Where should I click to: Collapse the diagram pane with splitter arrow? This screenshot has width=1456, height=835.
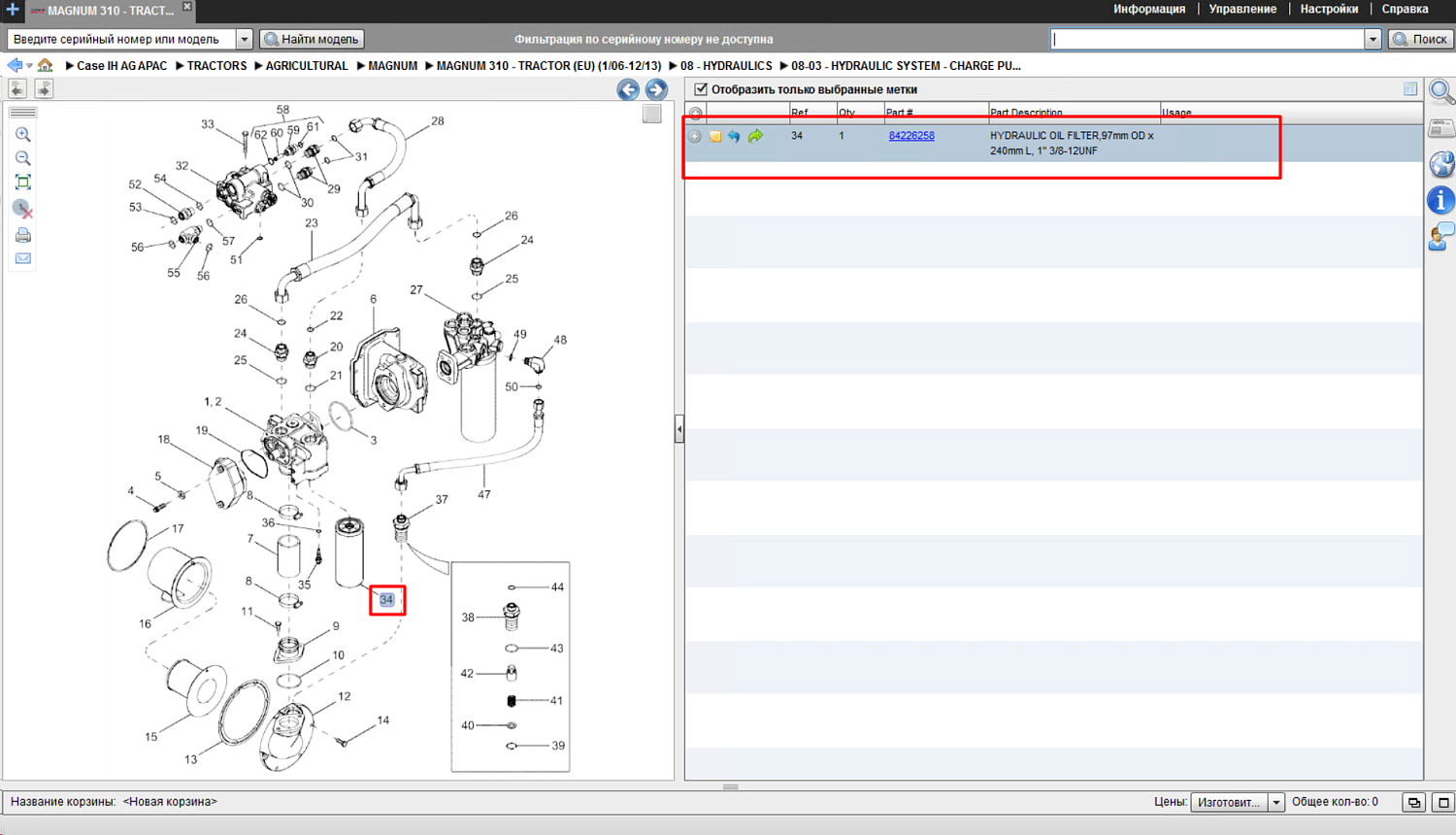pos(679,428)
